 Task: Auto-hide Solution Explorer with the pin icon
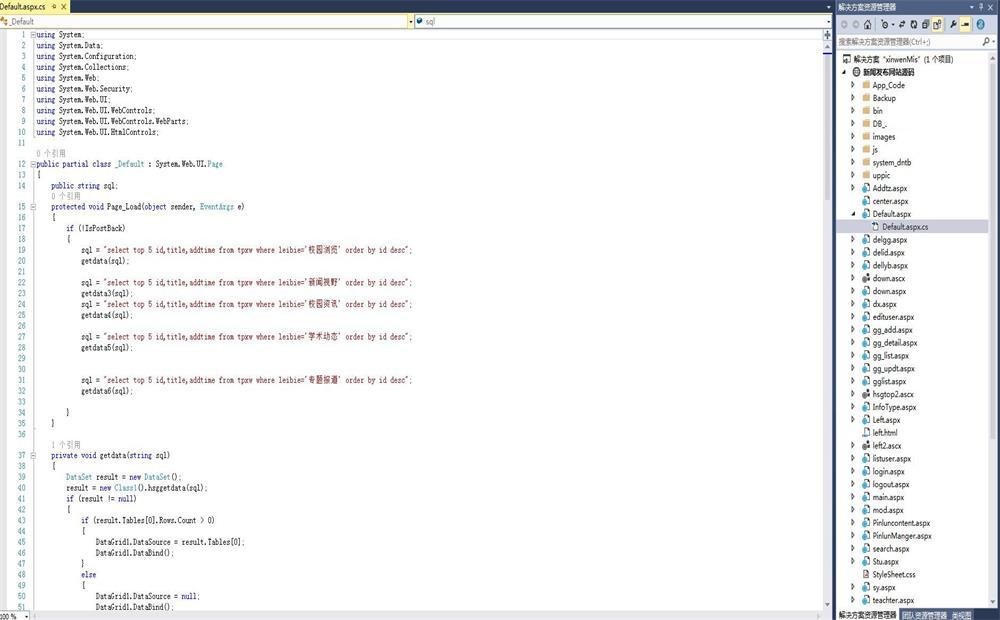tap(980, 6)
